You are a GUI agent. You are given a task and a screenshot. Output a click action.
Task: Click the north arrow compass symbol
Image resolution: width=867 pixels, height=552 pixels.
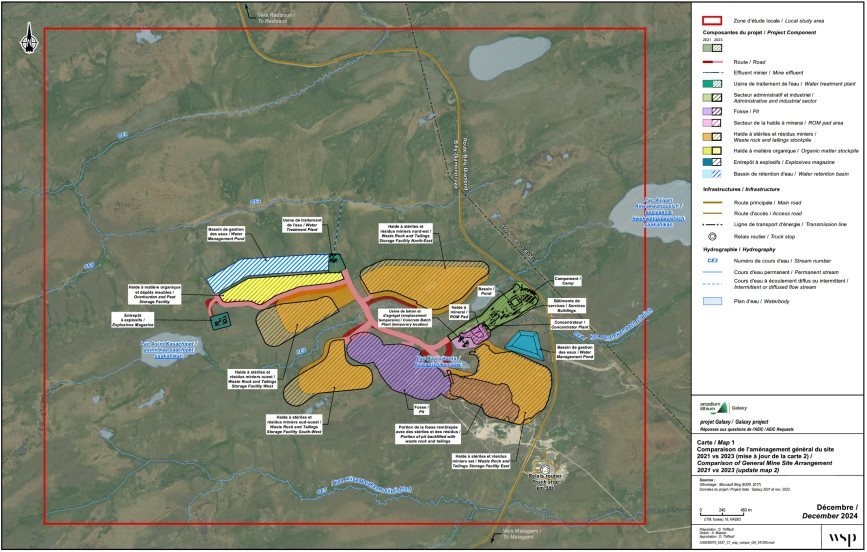coord(29,39)
